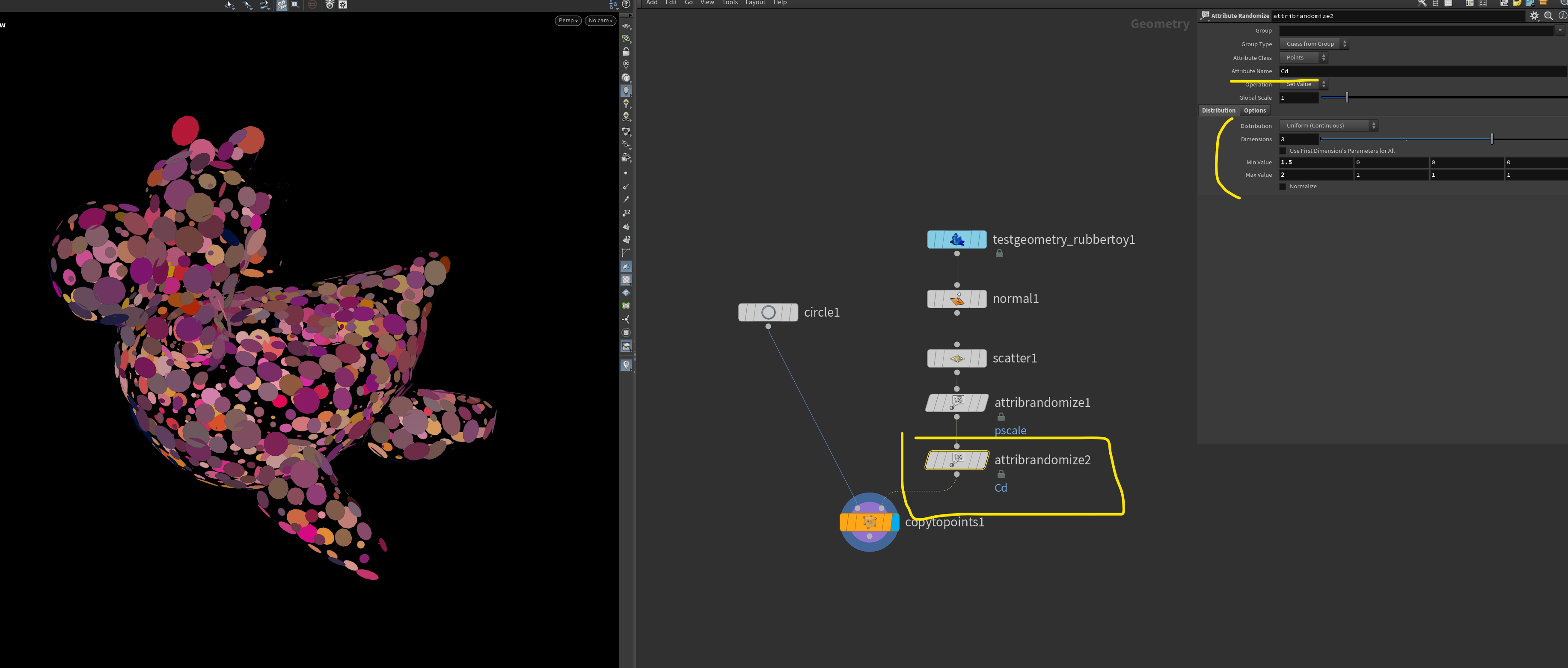The height and width of the screenshot is (668, 1568).
Task: Click the Dimensions slider handle
Action: (1491, 140)
